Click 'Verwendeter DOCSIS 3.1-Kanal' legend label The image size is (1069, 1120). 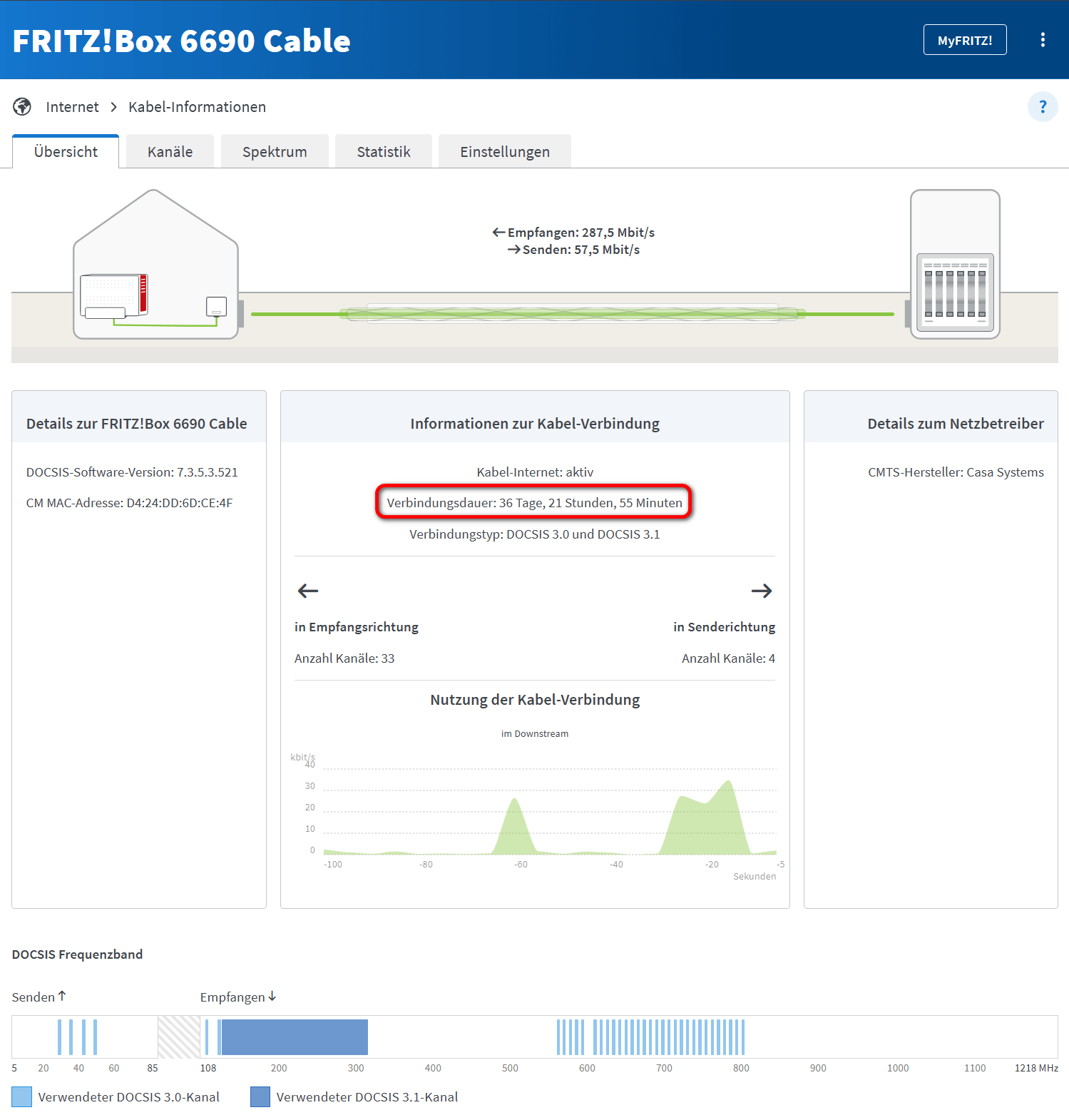(x=367, y=1097)
